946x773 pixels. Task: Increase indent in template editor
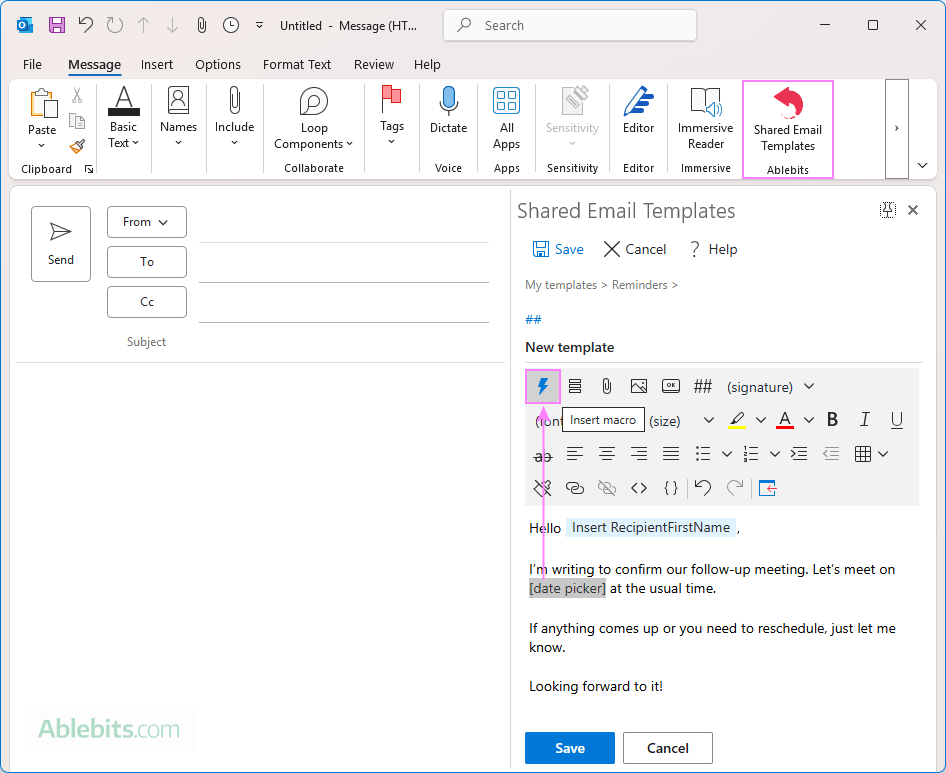click(799, 454)
